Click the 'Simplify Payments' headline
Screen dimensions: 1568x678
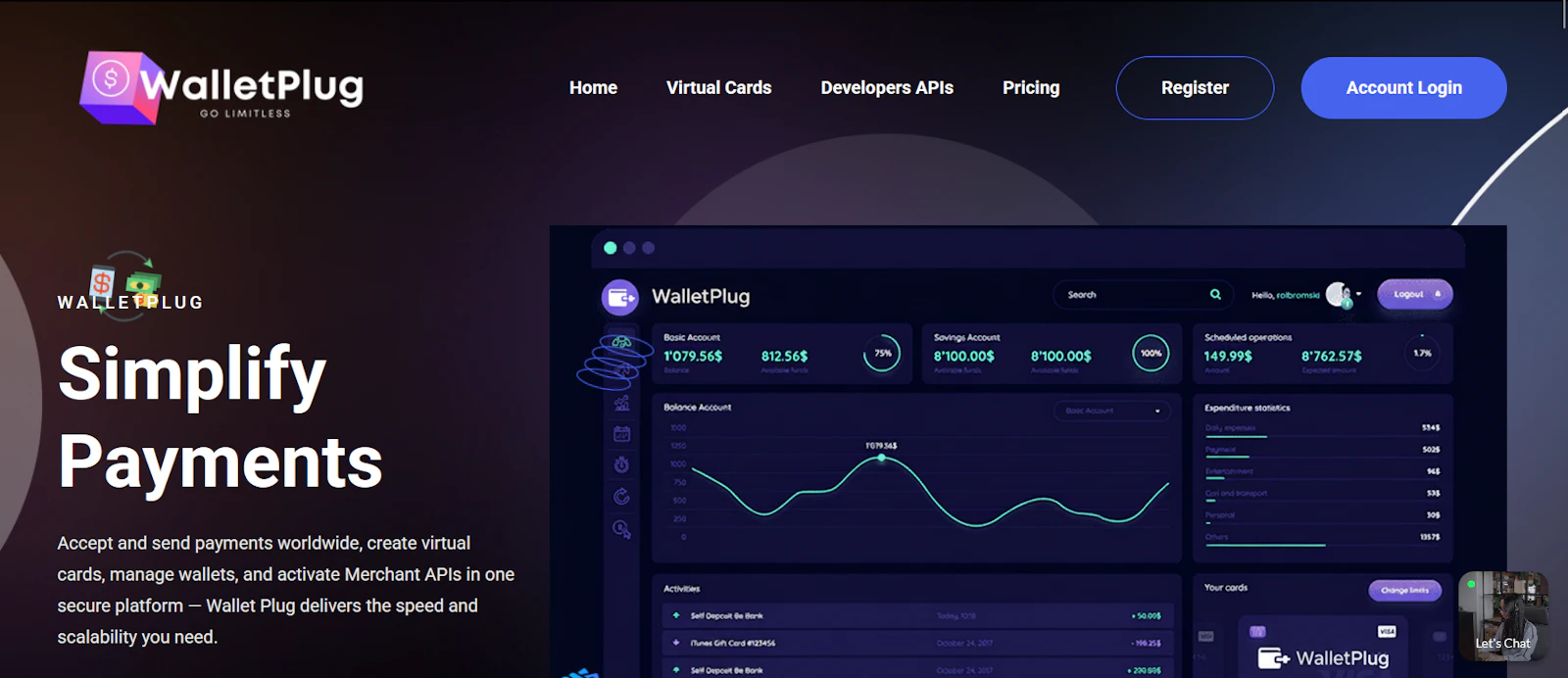click(x=220, y=417)
